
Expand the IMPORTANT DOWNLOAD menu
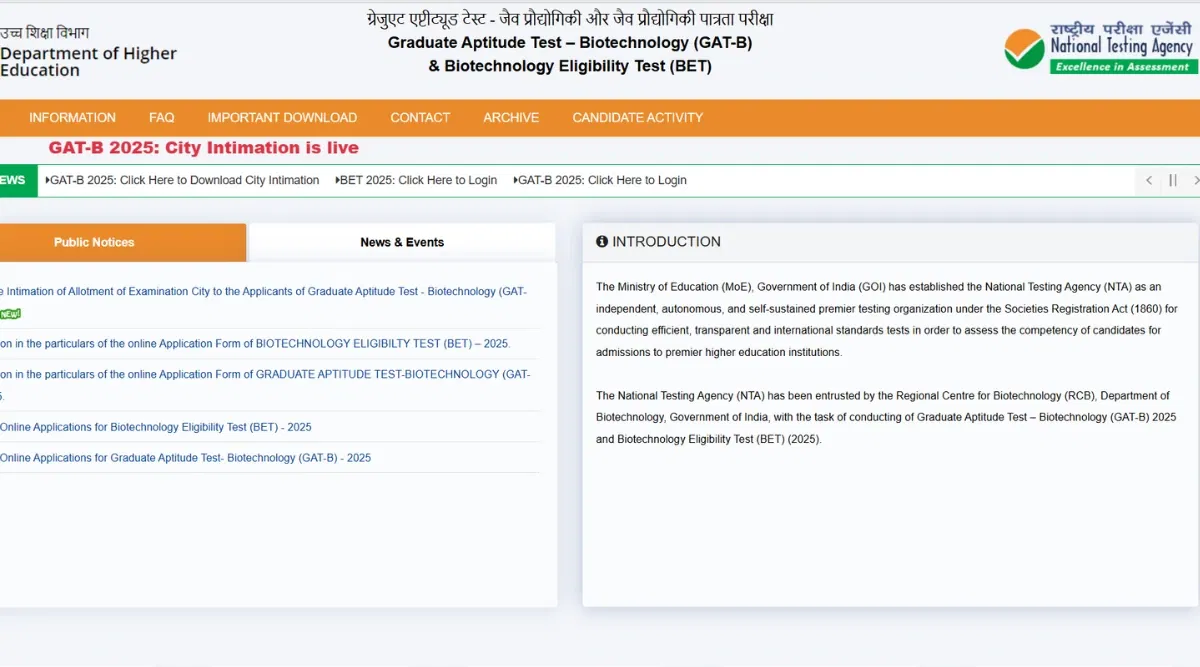tap(282, 118)
